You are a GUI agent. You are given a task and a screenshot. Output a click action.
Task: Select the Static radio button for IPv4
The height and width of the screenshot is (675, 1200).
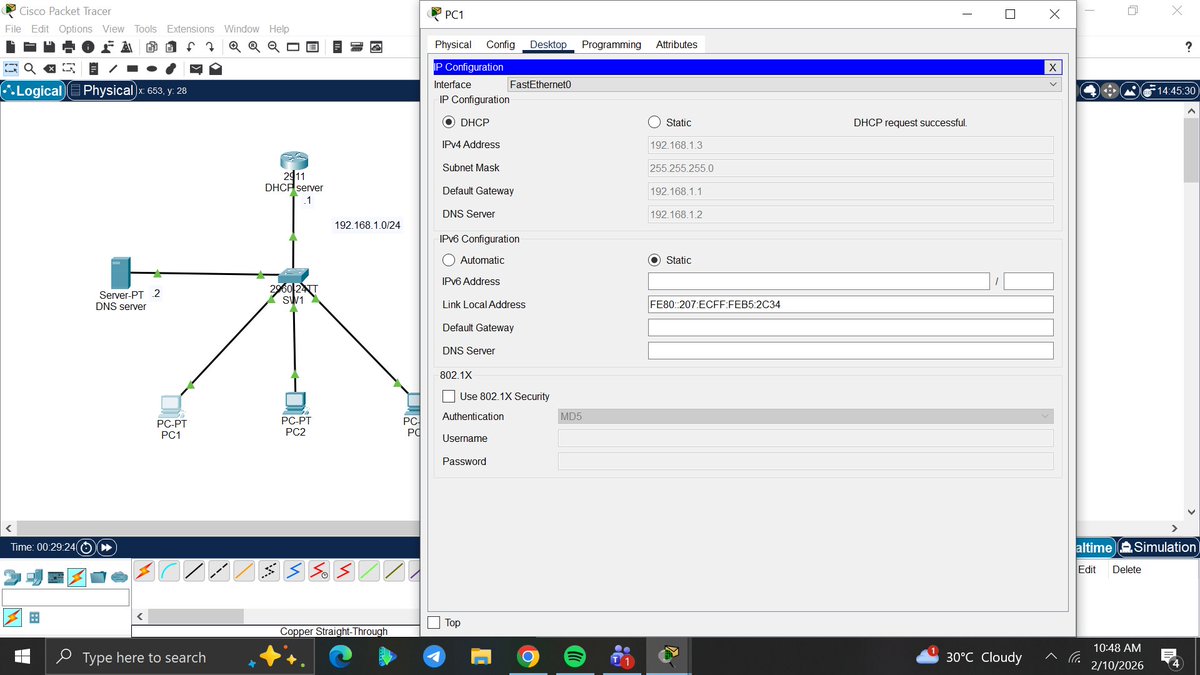[x=656, y=122]
